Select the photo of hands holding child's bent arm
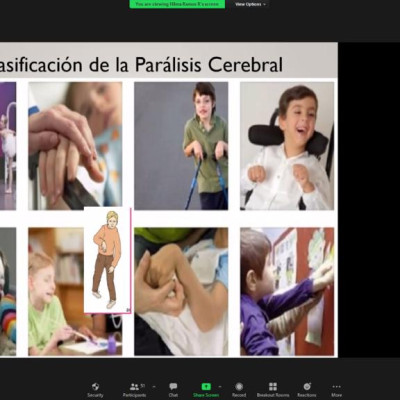Image resolution: width=400 pixels, height=400 pixels. (x=181, y=292)
